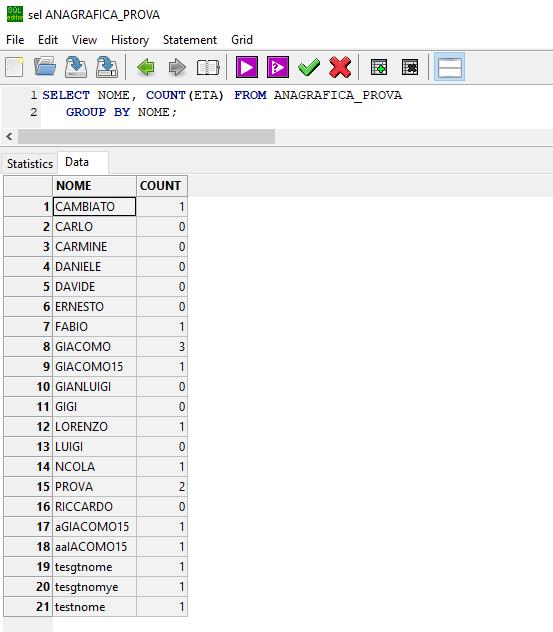Open the Statement menu
Viewport: 553px width, 632px height.
pyautogui.click(x=190, y=40)
